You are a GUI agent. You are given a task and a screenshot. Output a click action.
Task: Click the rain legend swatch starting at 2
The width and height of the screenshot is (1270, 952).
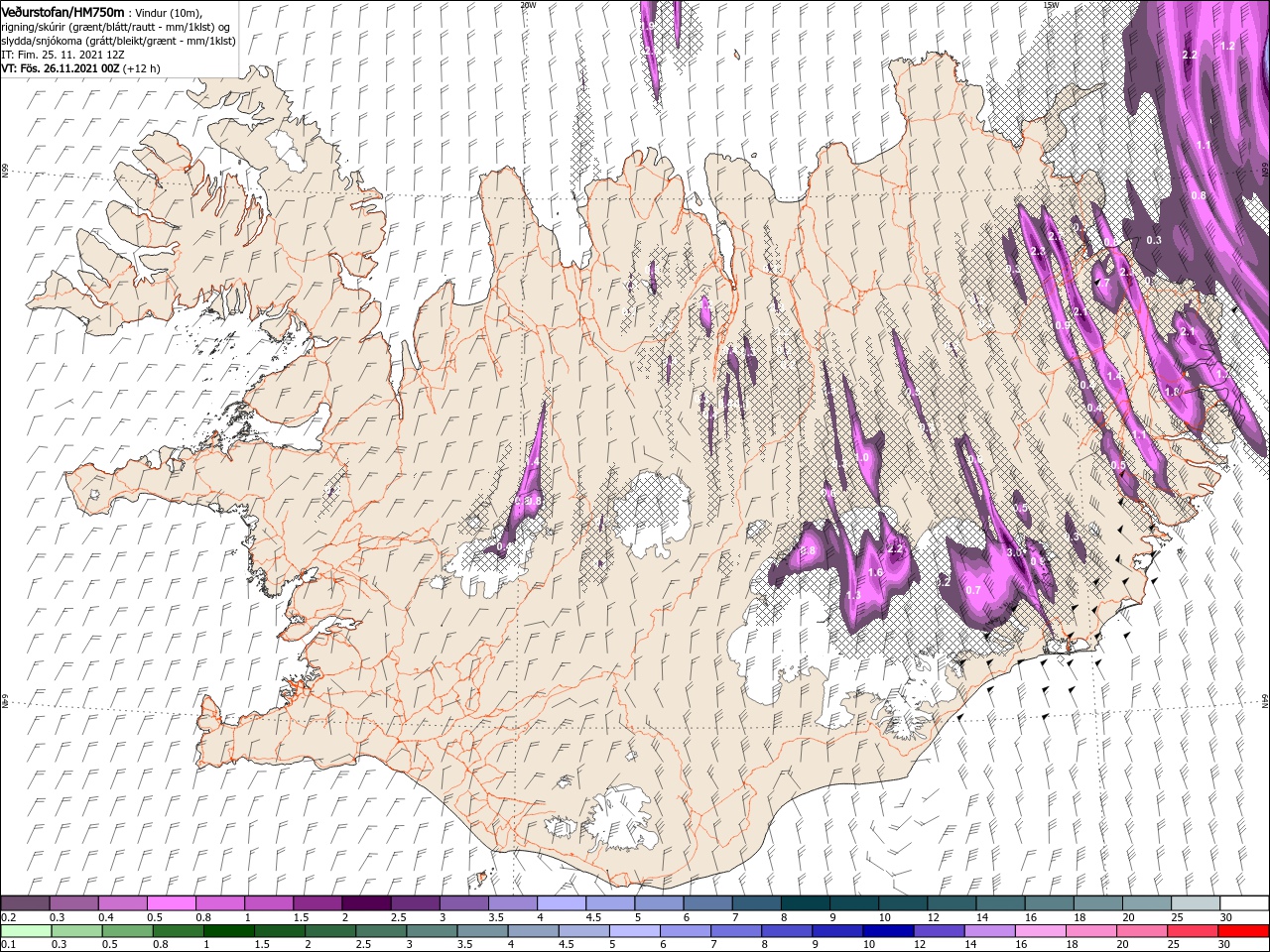coord(329,931)
